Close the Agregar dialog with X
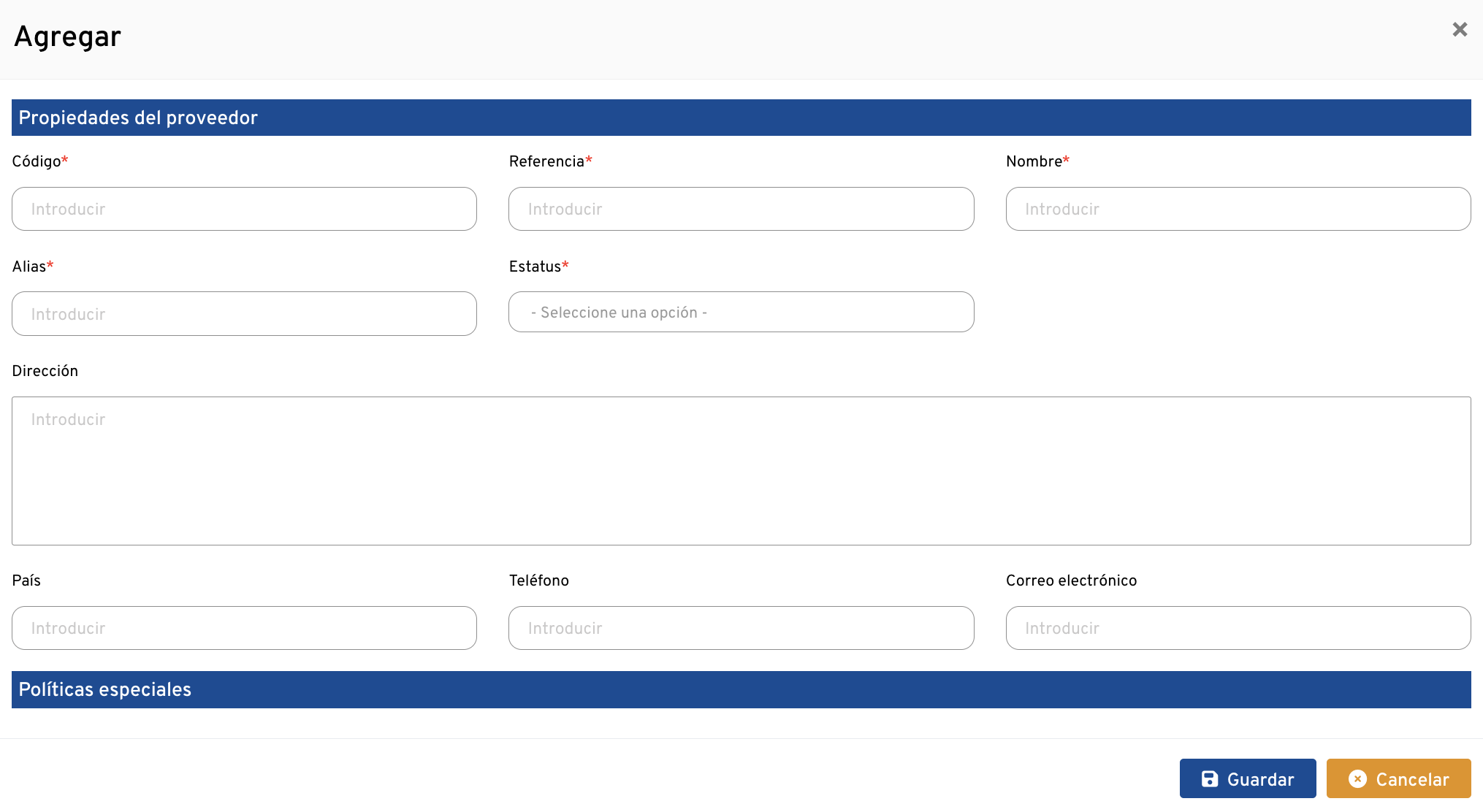Image resolution: width=1483 pixels, height=812 pixels. click(x=1460, y=29)
